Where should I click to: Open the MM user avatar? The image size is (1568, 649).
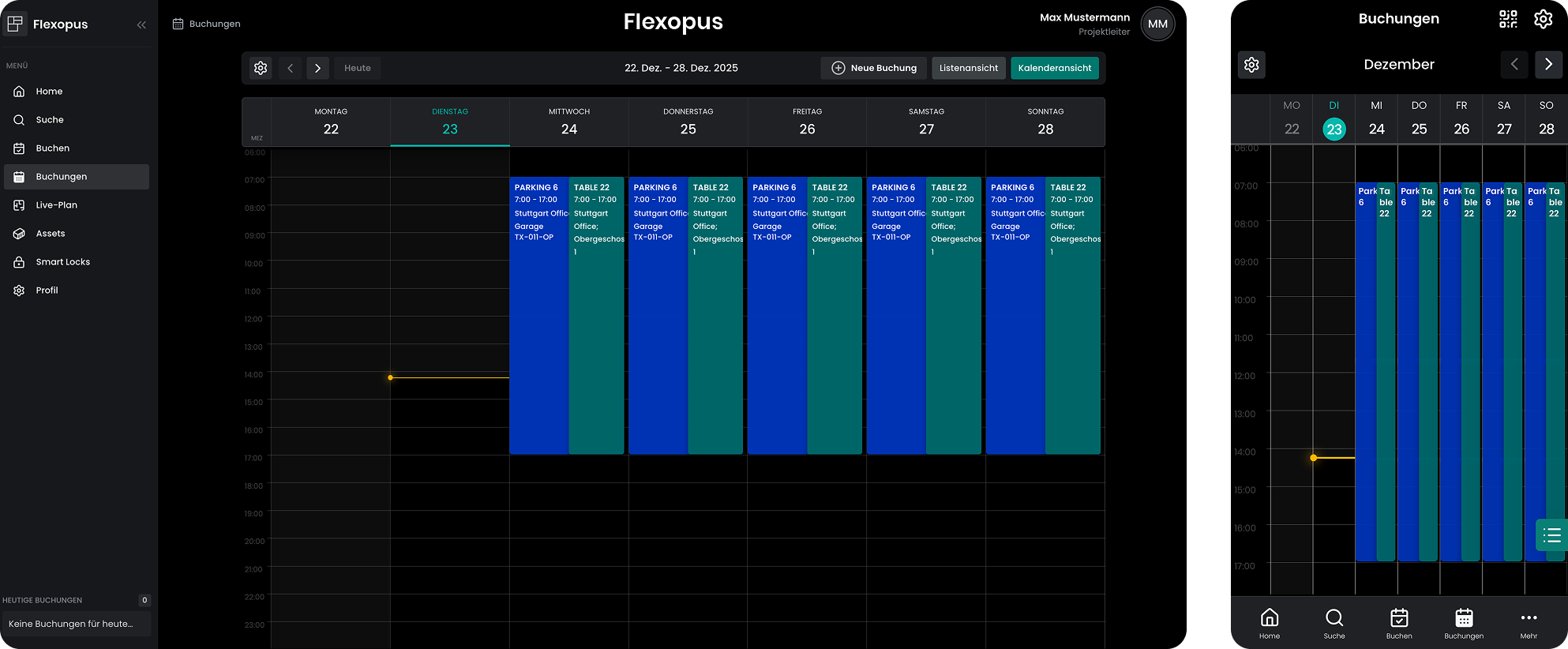(1157, 24)
